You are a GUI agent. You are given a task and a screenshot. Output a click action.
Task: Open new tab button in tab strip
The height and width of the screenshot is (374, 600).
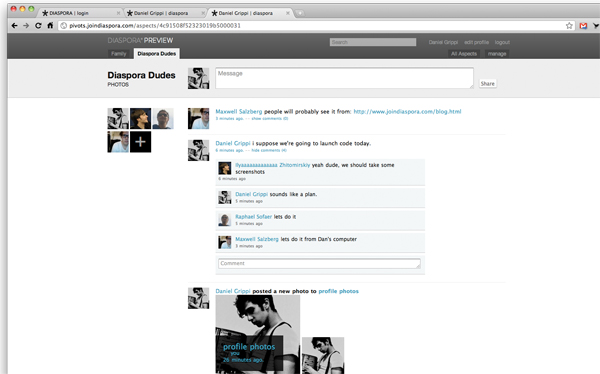pyautogui.click(x=300, y=13)
